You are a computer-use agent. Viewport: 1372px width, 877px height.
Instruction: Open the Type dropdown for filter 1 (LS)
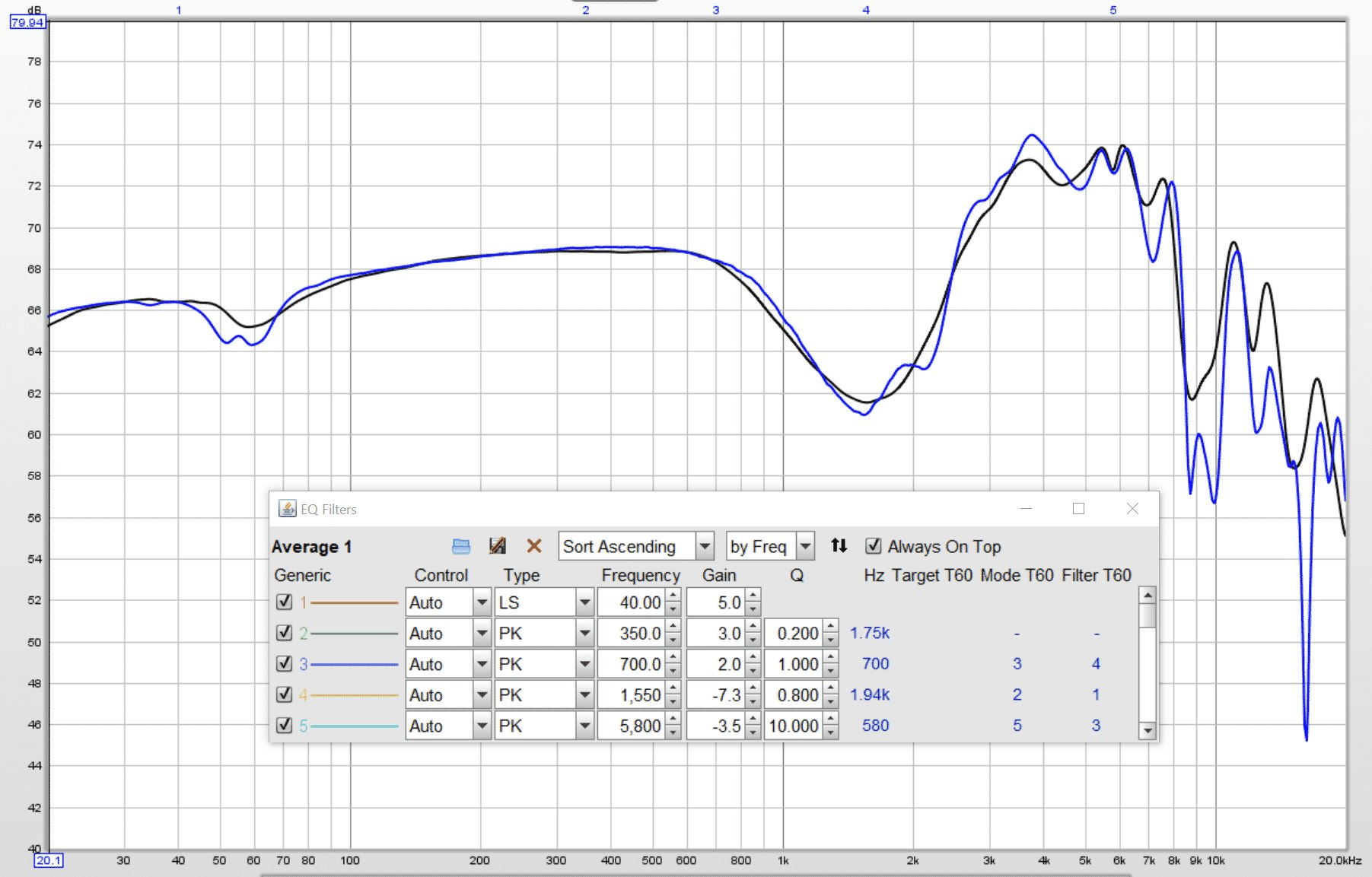pos(584,603)
